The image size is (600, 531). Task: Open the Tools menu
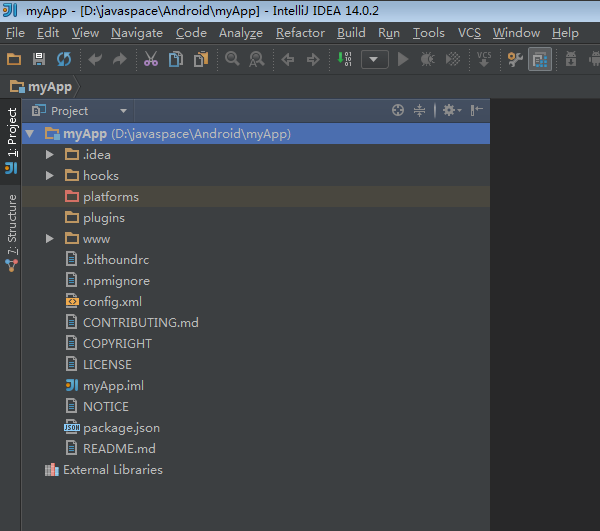point(429,33)
